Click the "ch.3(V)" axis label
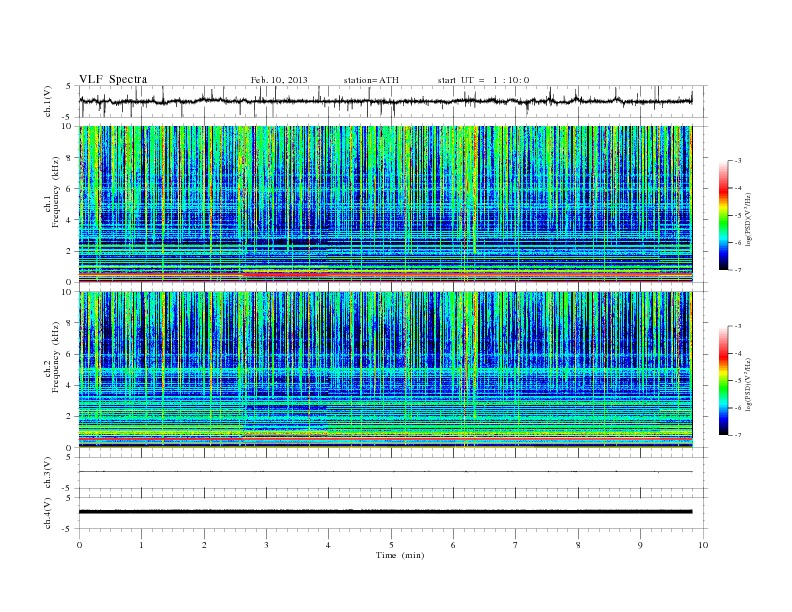This screenshot has height=612, width=792. click(x=48, y=473)
